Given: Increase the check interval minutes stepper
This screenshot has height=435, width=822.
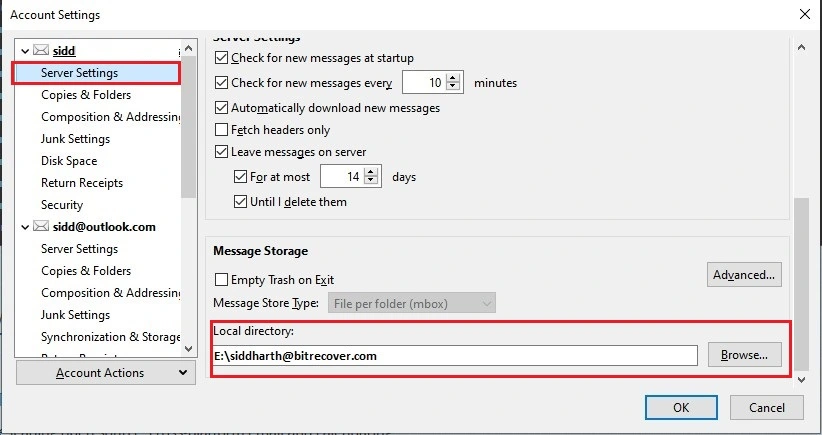Looking at the screenshot, I should click(455, 77).
